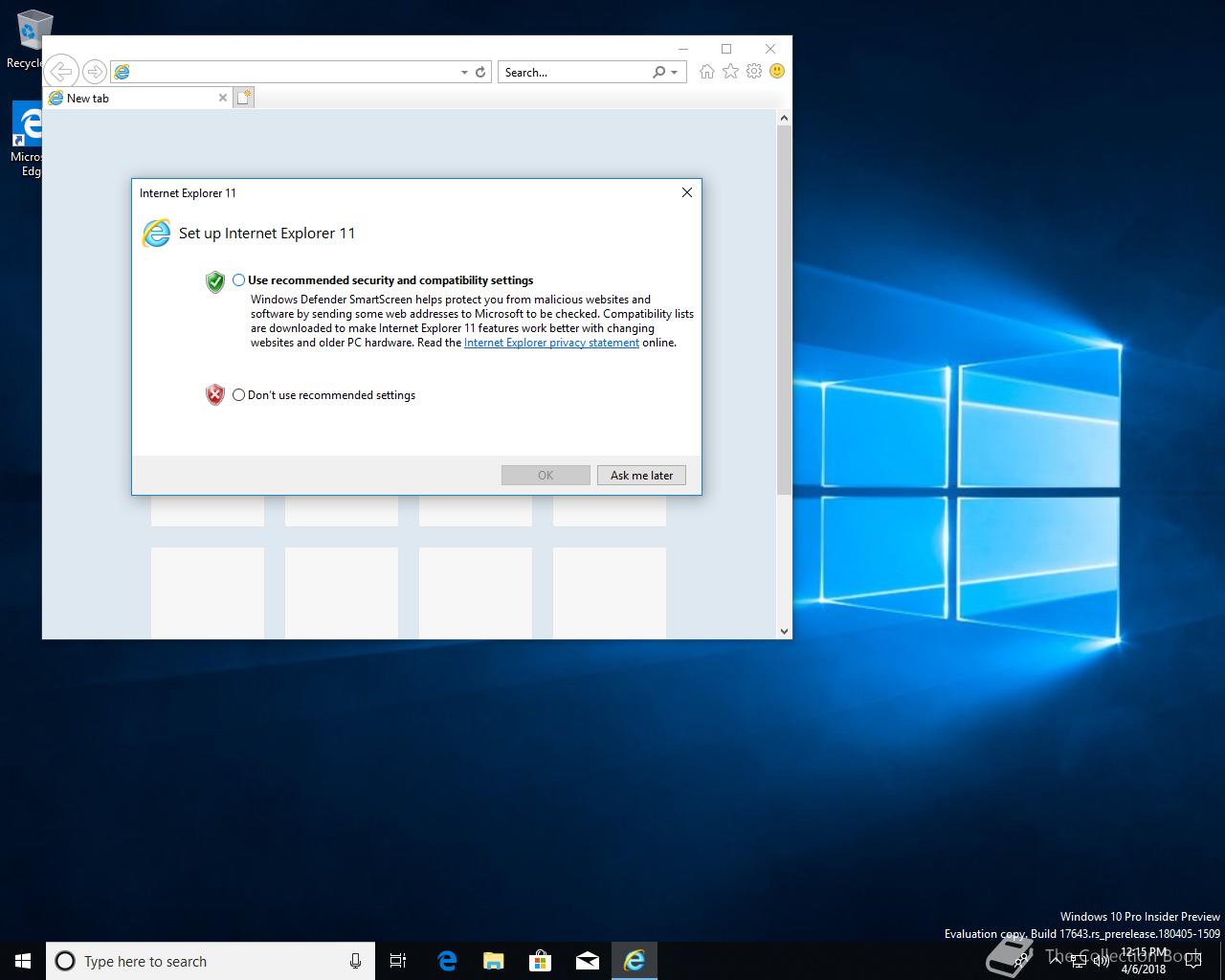1225x980 pixels.
Task: Click the magnifier search icon
Action: (x=659, y=72)
